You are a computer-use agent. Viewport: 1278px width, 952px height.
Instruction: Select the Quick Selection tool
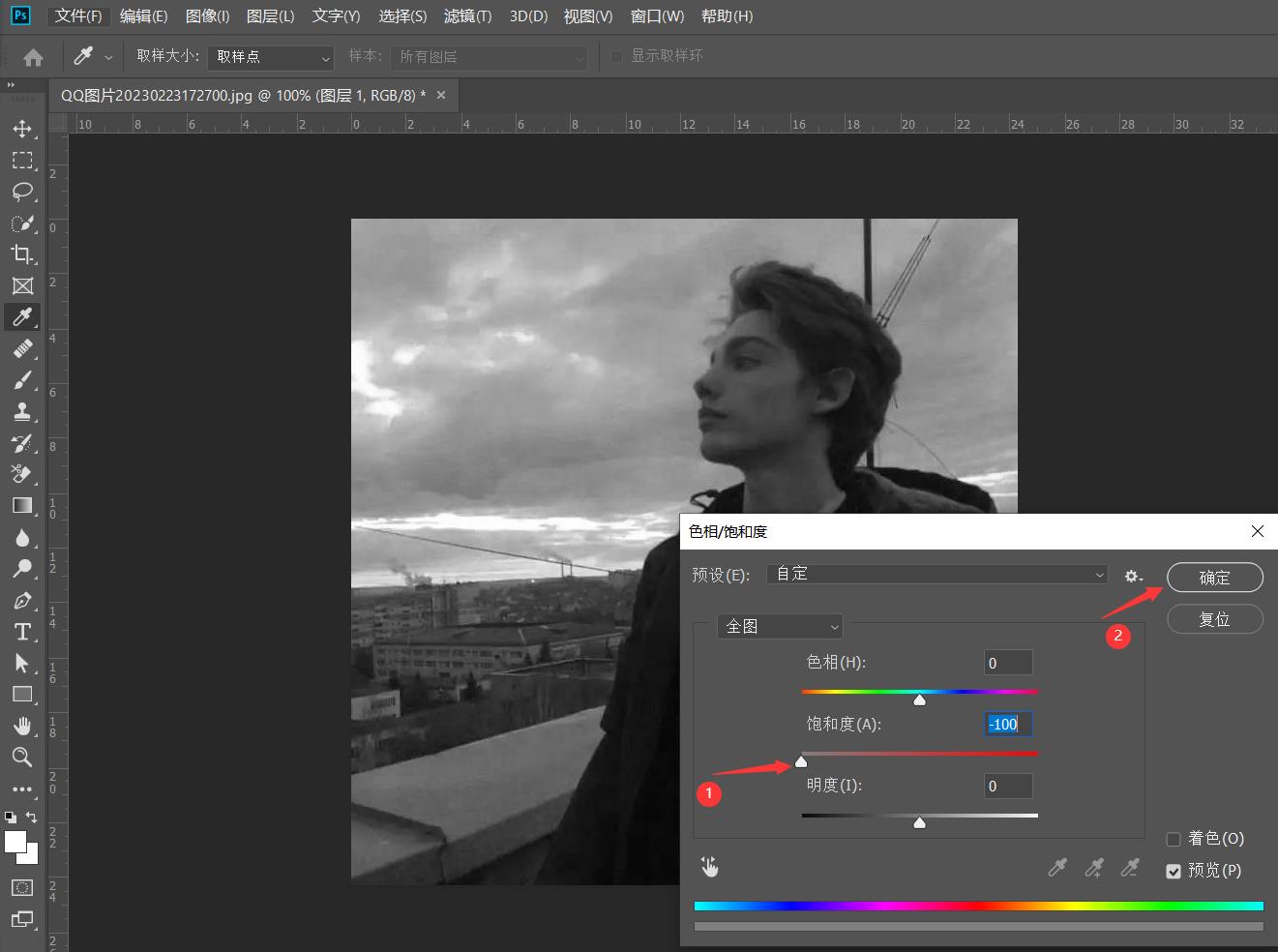click(22, 223)
